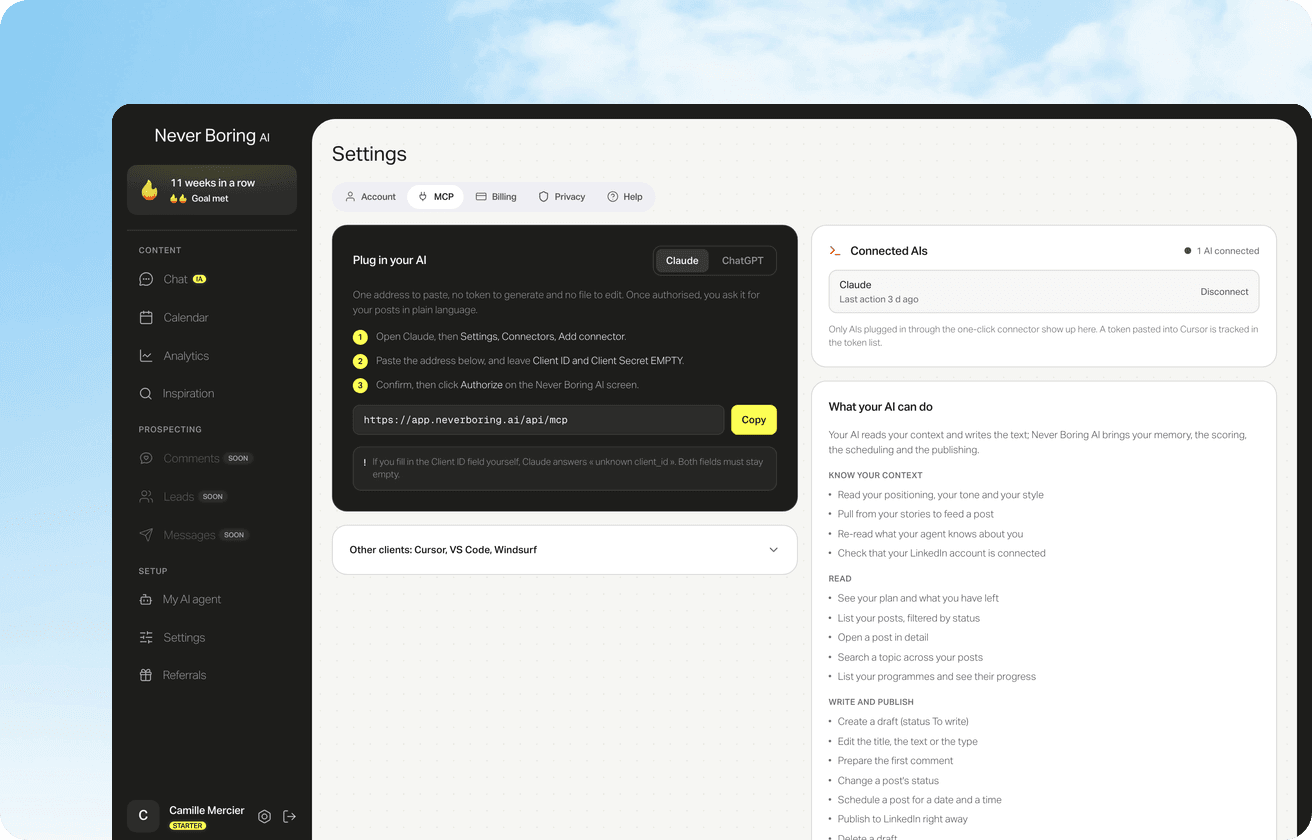
Task: Click "List your programmes and see their progress"
Action: click(x=937, y=676)
